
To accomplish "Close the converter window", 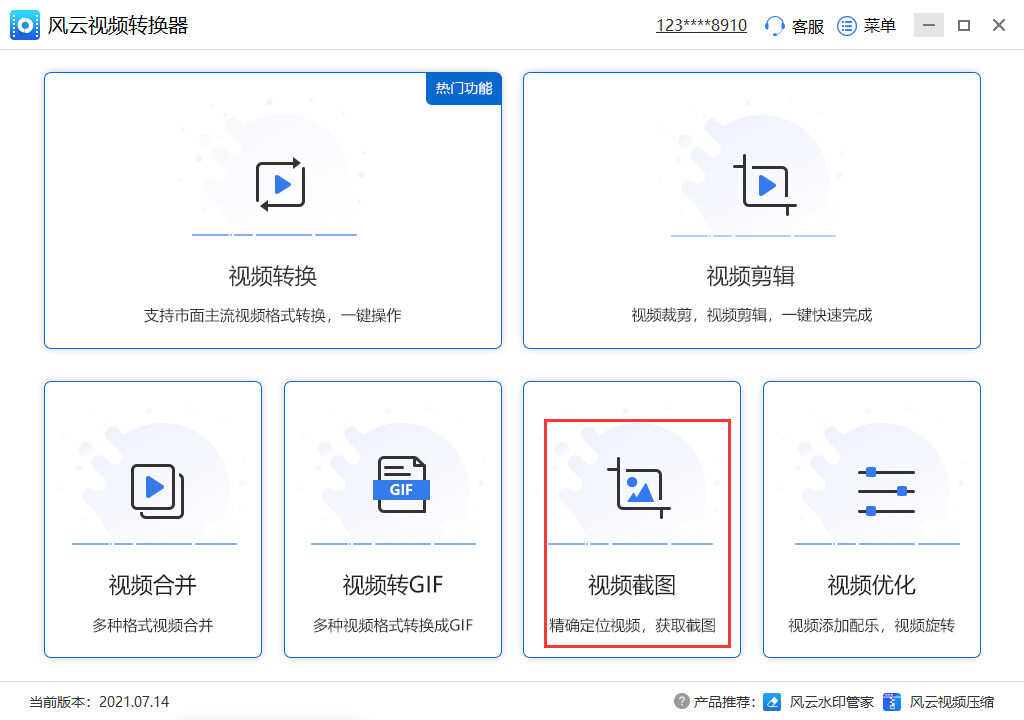I will [999, 25].
